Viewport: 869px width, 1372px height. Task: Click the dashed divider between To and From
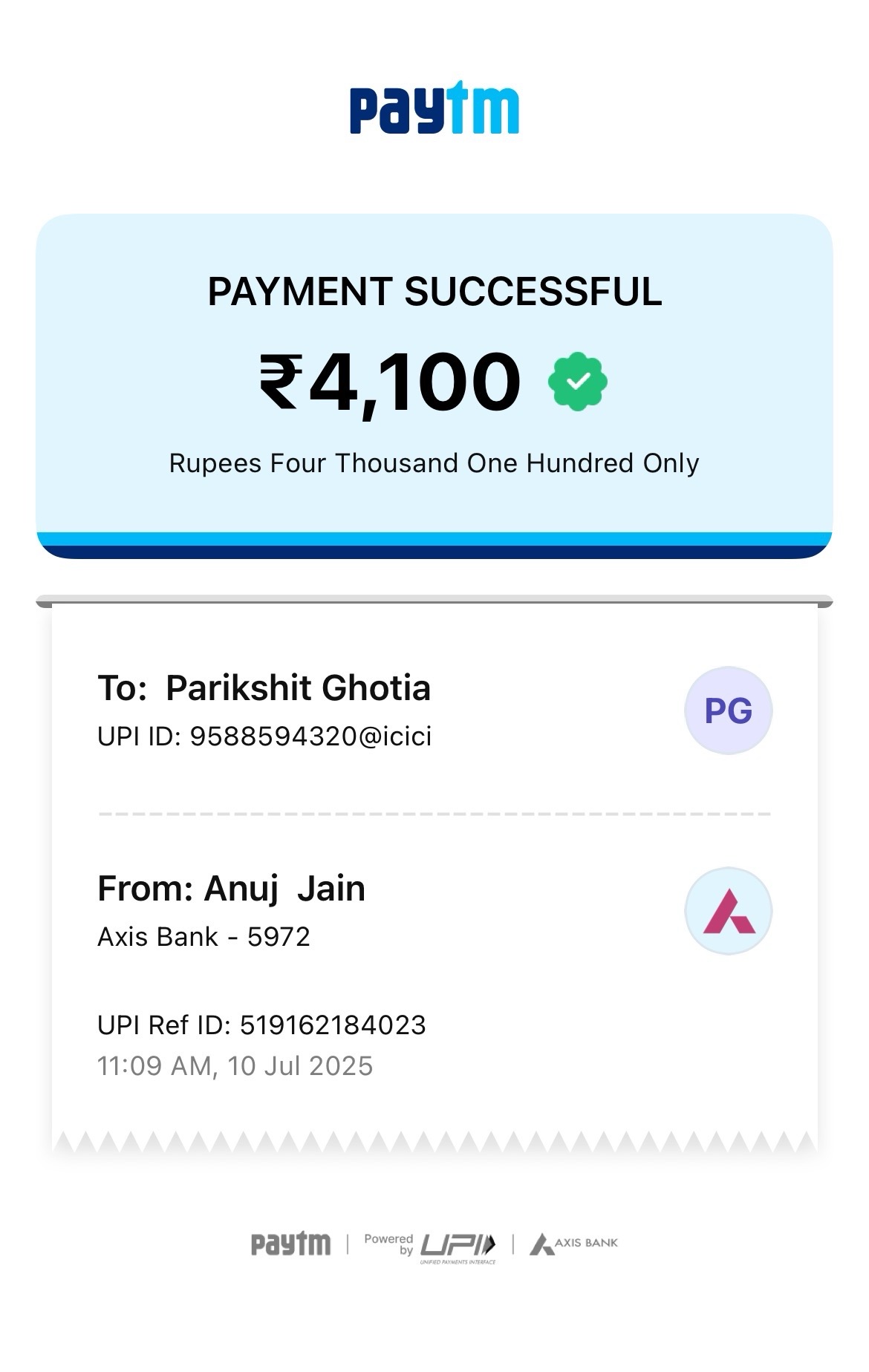click(434, 814)
